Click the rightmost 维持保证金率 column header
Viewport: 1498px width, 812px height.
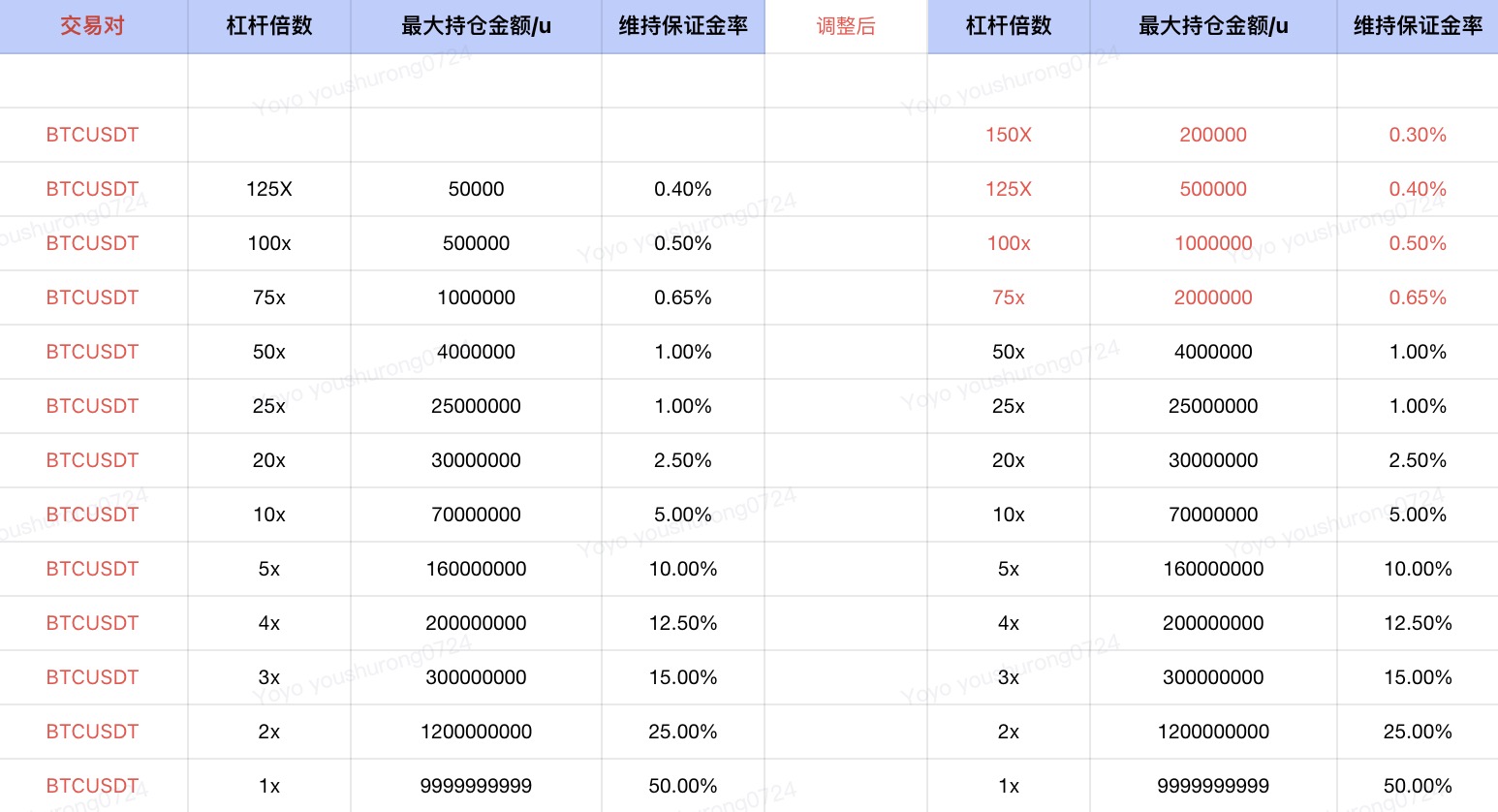pos(1418,26)
